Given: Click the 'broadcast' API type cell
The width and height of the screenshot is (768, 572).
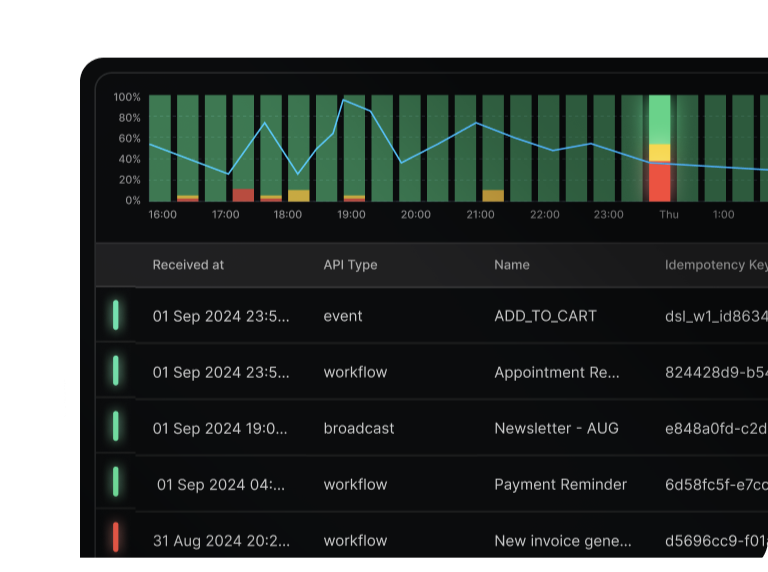Looking at the screenshot, I should [359, 429].
